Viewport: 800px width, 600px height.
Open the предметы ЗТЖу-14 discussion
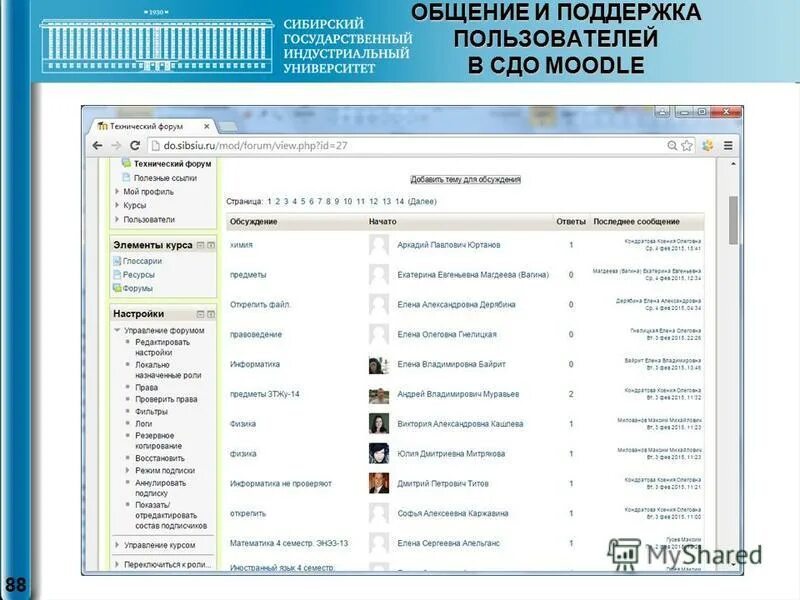coord(264,394)
